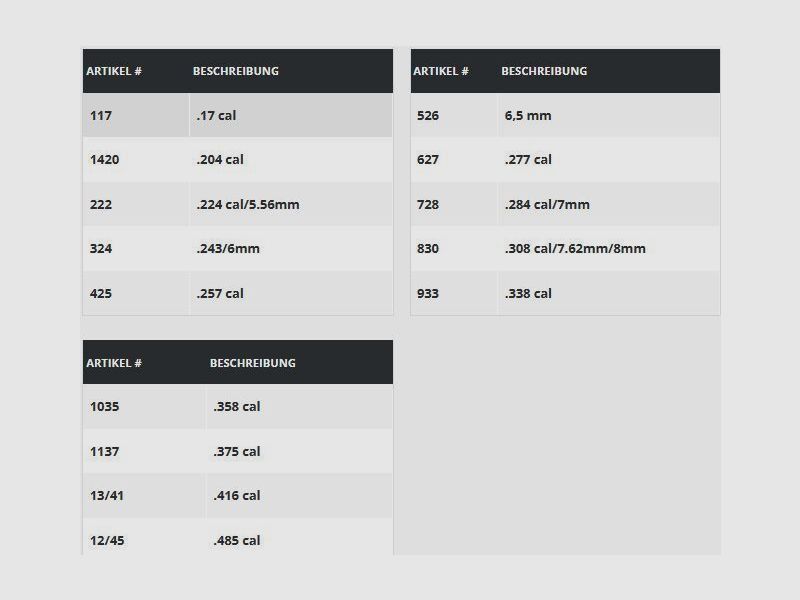Viewport: 800px width, 600px height.
Task: Click the article number 117 cell
Action: 136,115
